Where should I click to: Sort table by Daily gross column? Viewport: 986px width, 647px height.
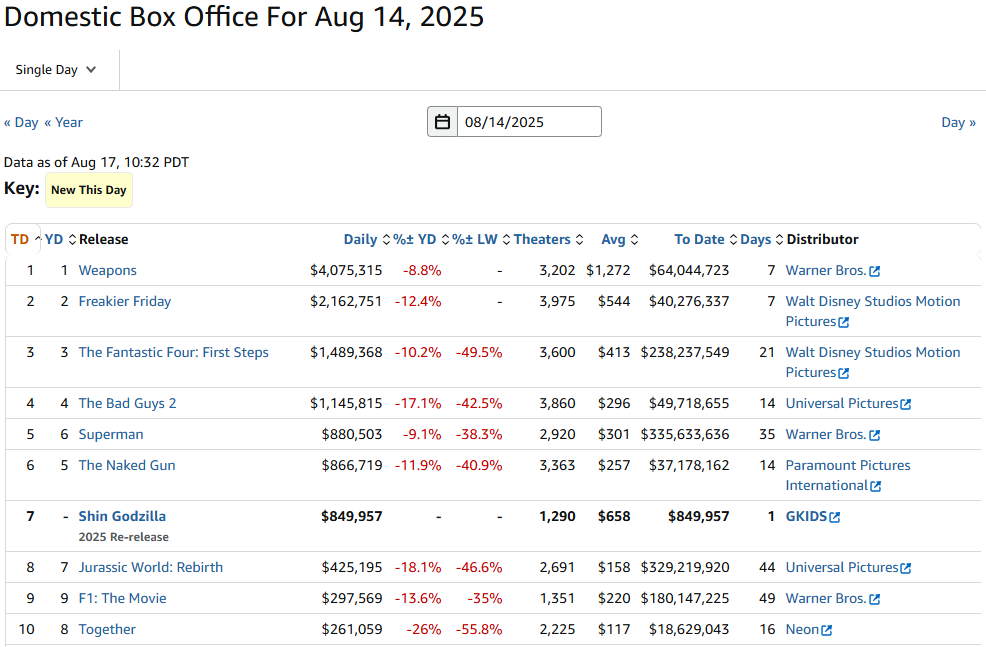[367, 240]
